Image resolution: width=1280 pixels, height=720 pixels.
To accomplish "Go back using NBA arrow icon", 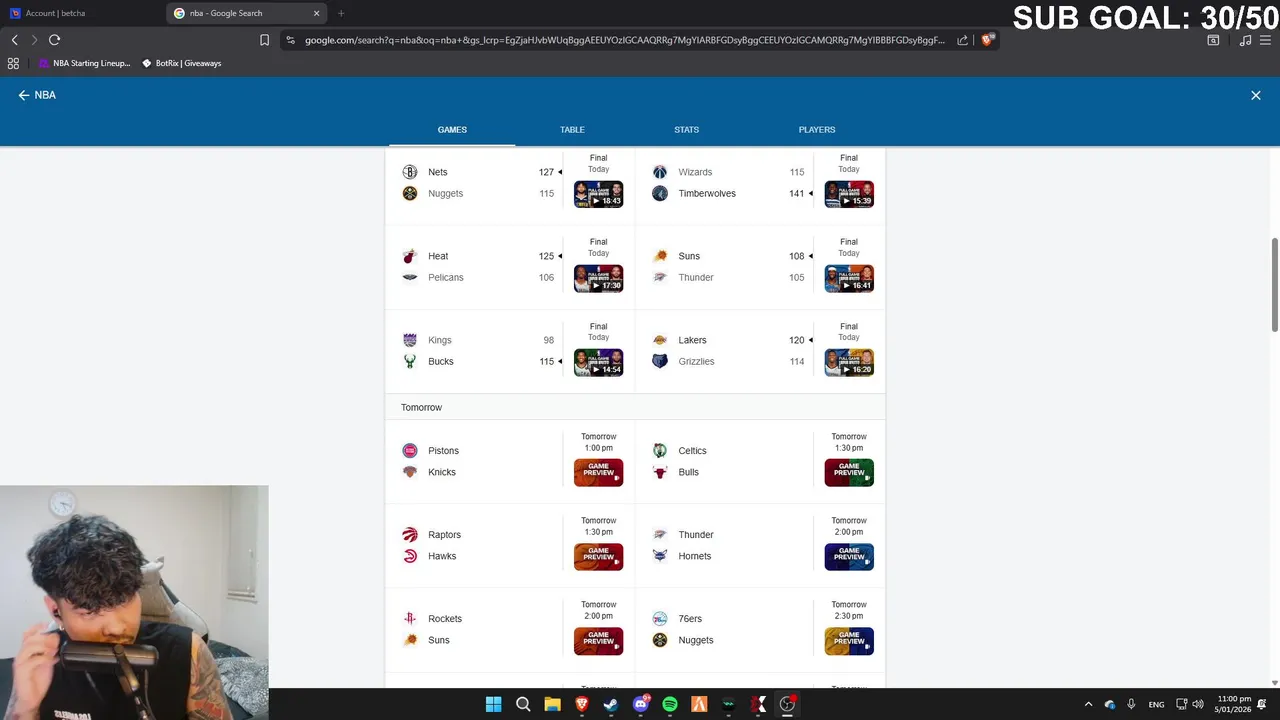I will (x=24, y=95).
